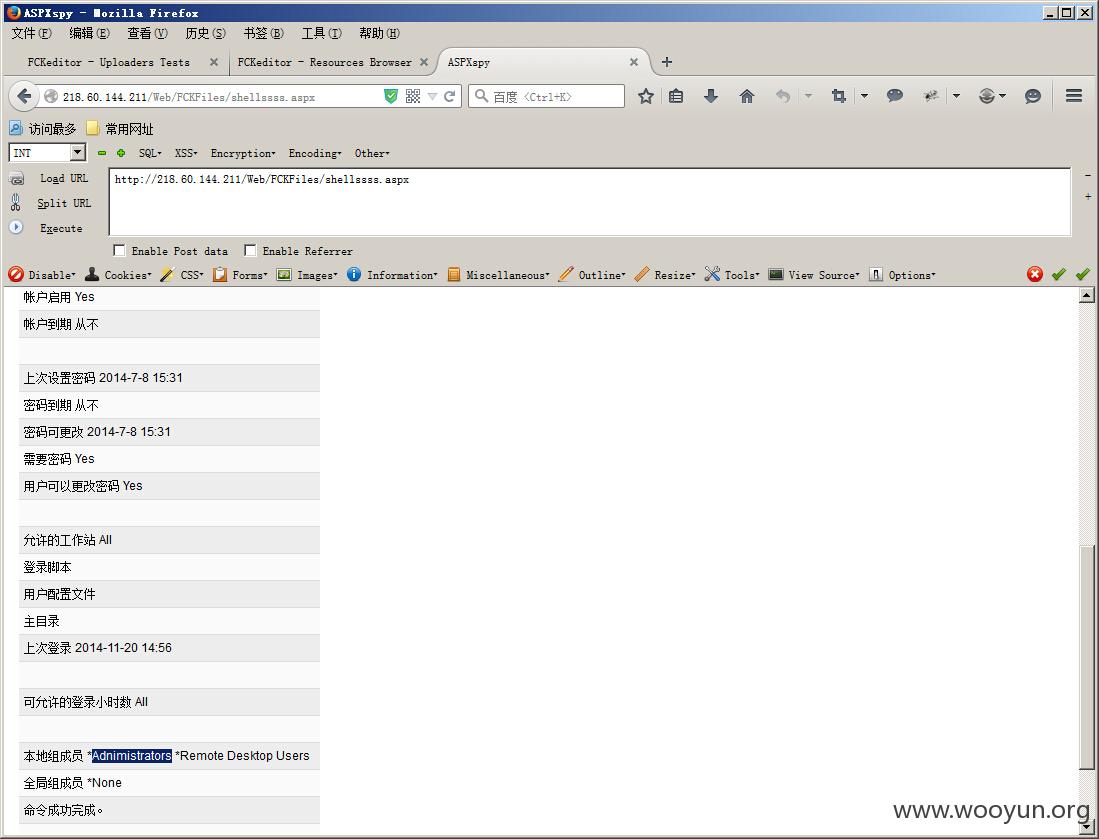Click the globe site identity icon

(50, 96)
